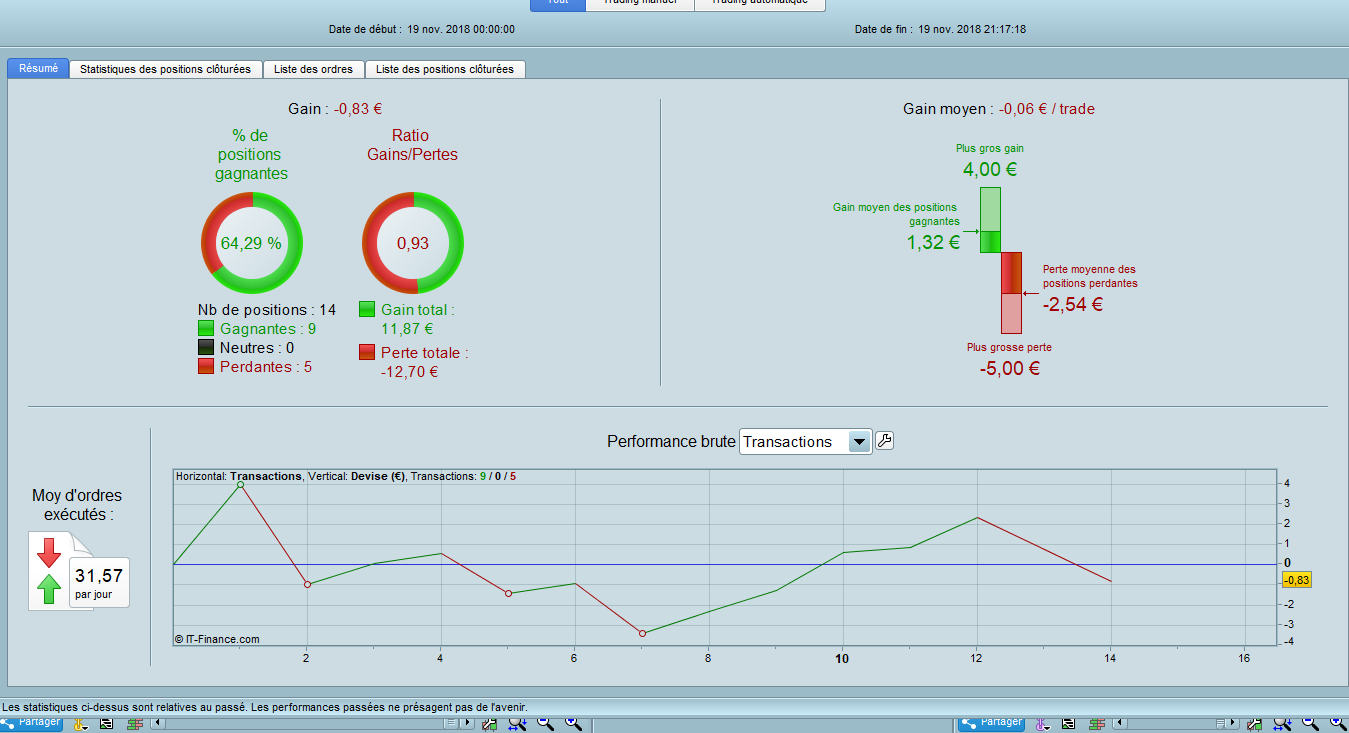Click the chart peak marker at transaction 1
Image resolution: width=1349 pixels, height=733 pixels.
click(240, 484)
